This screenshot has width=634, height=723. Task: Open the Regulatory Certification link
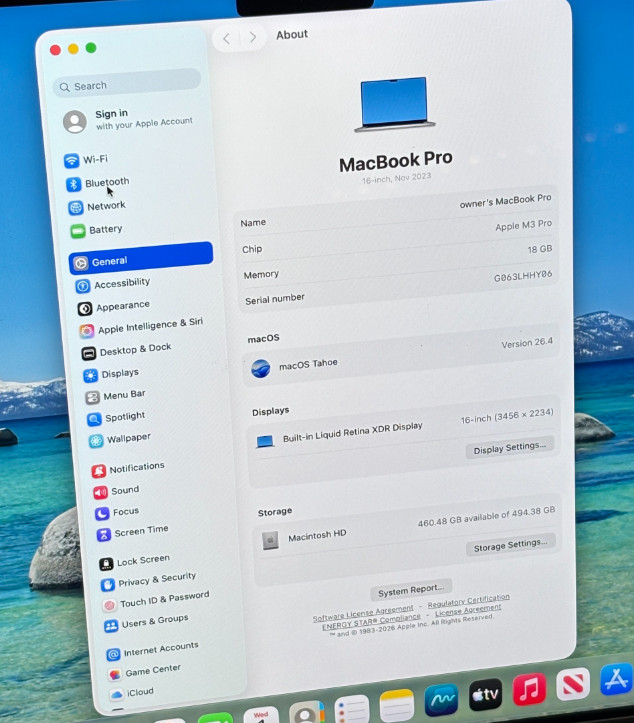pos(468,601)
